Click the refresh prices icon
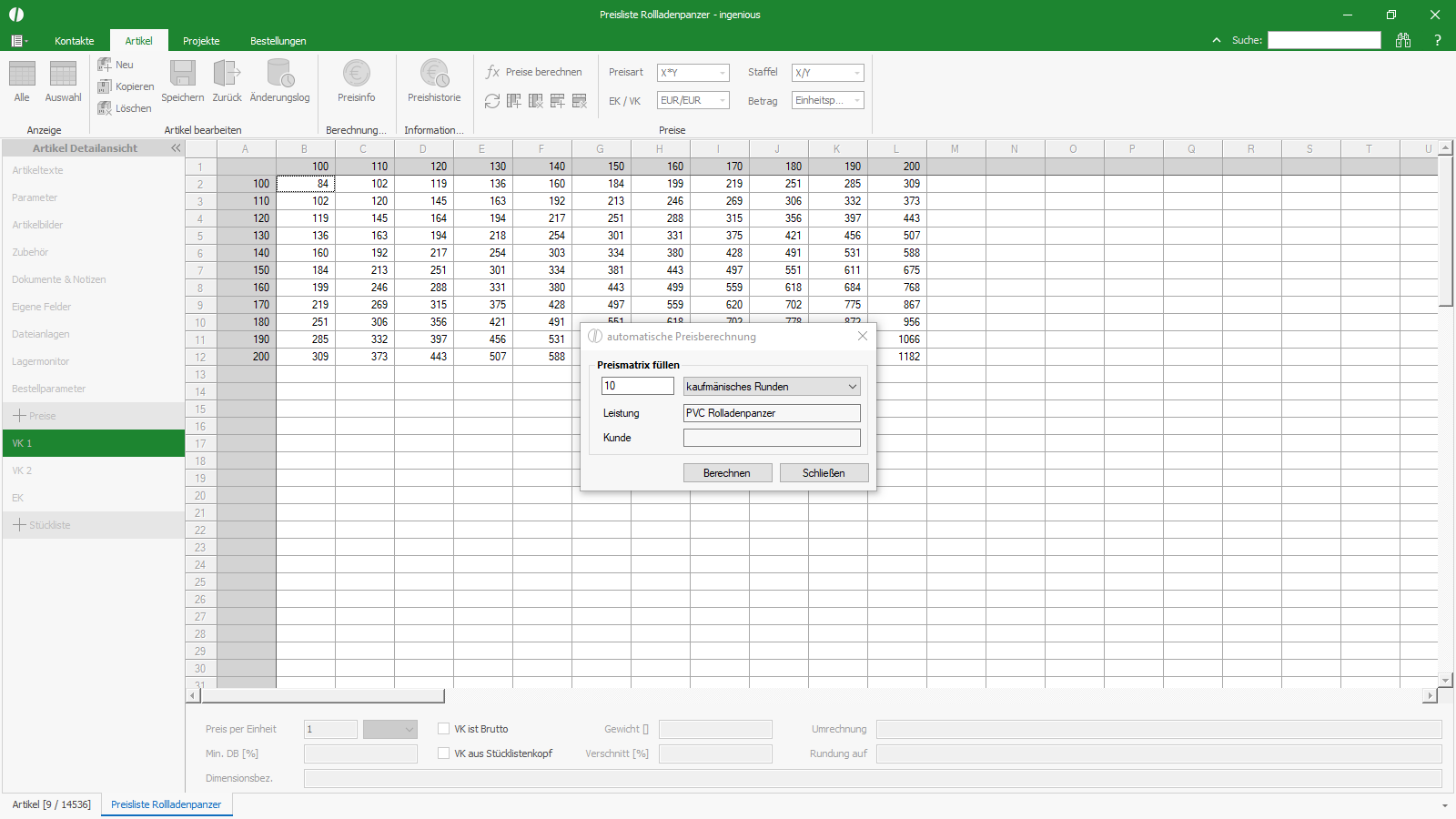Viewport: 1456px width, 819px height. pos(492,101)
